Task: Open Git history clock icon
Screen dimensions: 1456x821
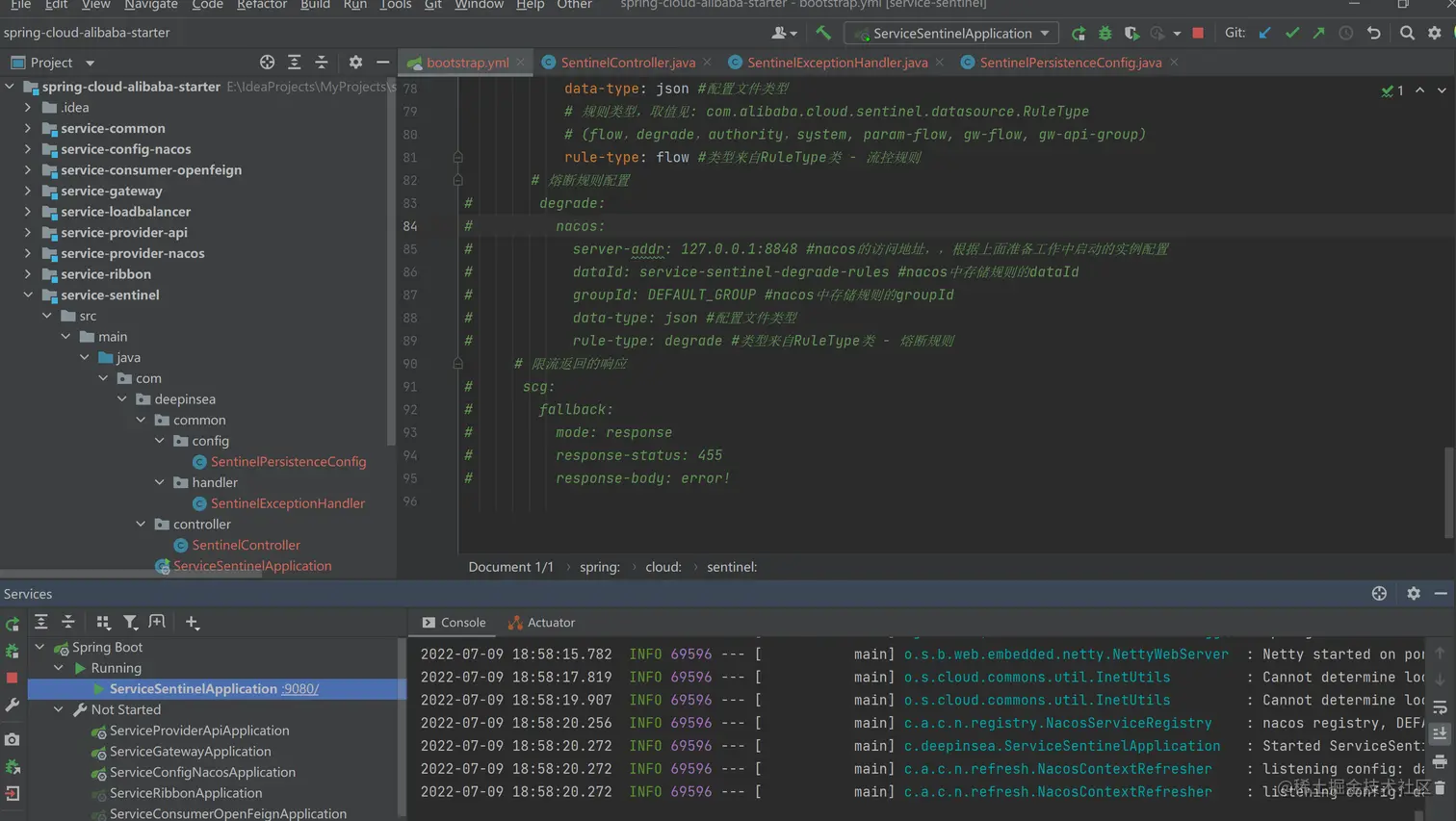Action: (x=1346, y=33)
